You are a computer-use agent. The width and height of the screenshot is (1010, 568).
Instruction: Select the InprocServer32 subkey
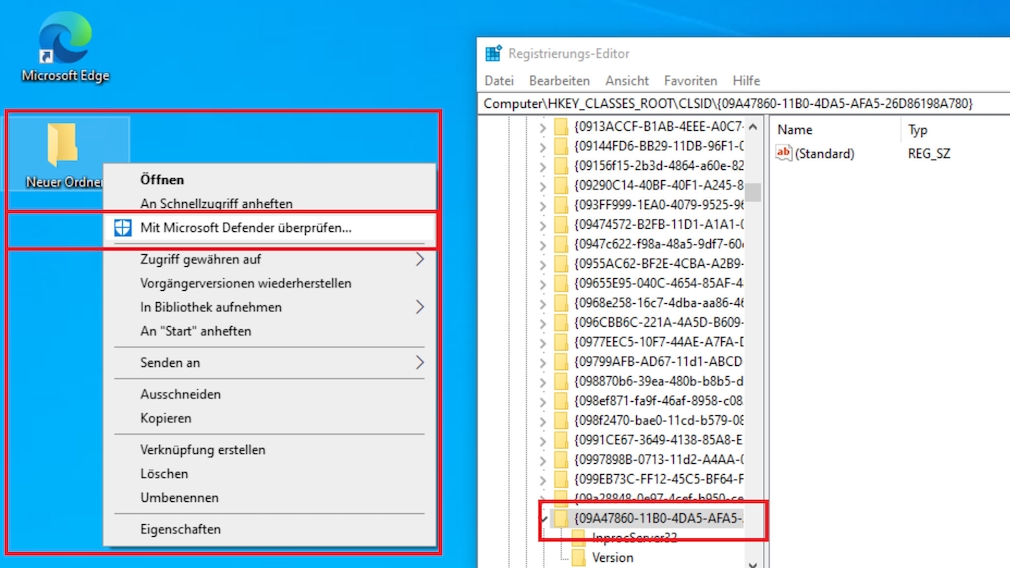click(x=634, y=538)
